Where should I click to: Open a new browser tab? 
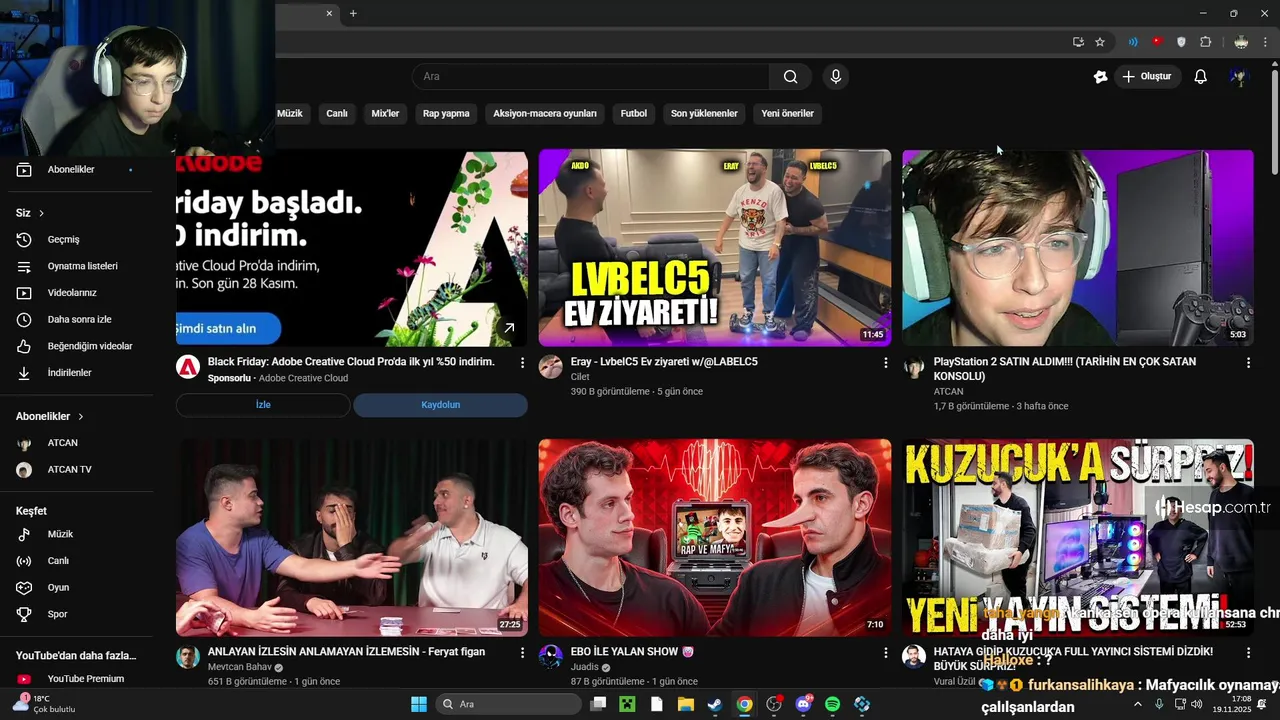(353, 13)
